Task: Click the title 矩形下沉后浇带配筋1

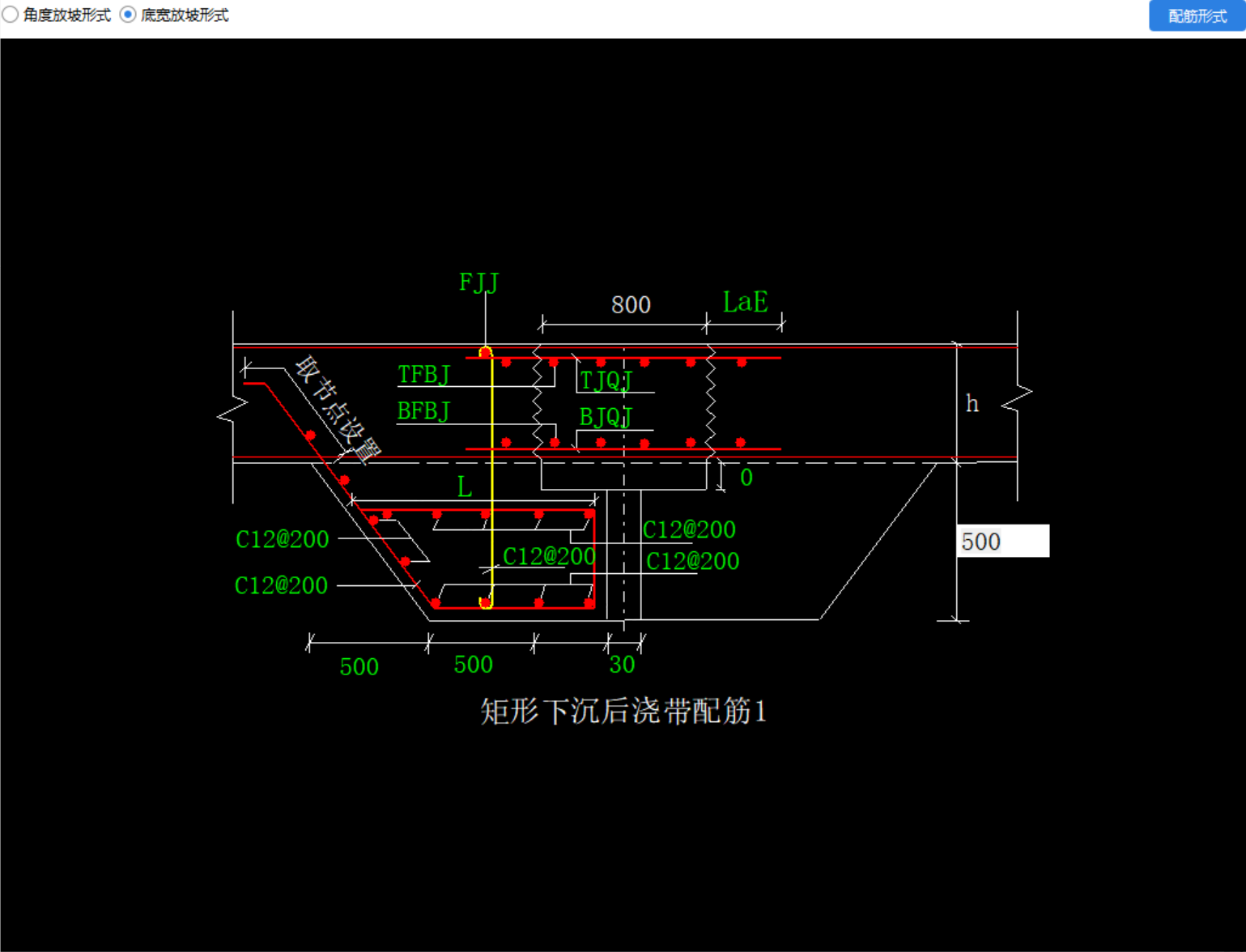Action: tap(623, 711)
